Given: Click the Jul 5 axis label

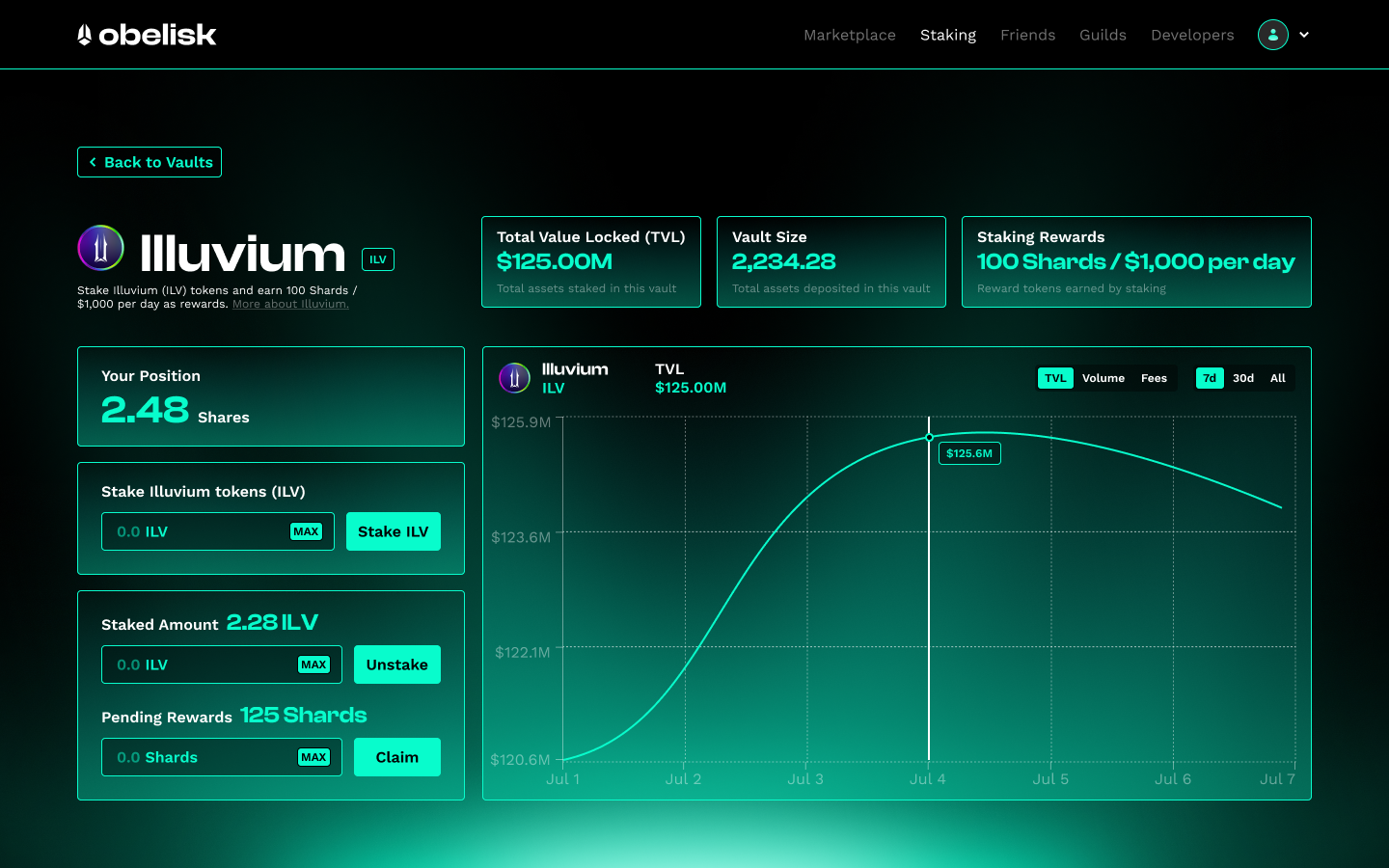Looking at the screenshot, I should 1051,779.
